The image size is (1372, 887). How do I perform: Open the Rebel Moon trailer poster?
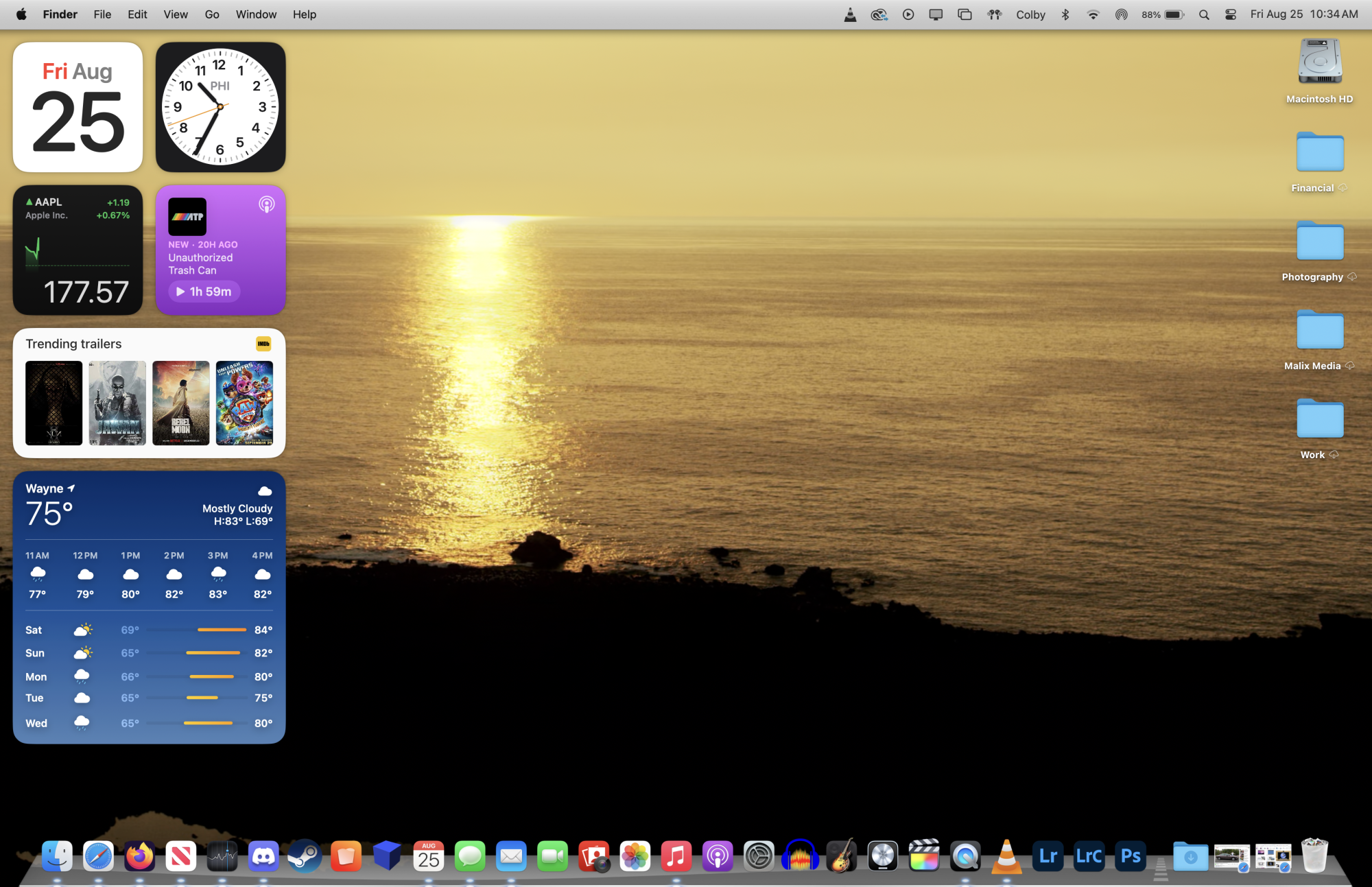click(x=181, y=403)
